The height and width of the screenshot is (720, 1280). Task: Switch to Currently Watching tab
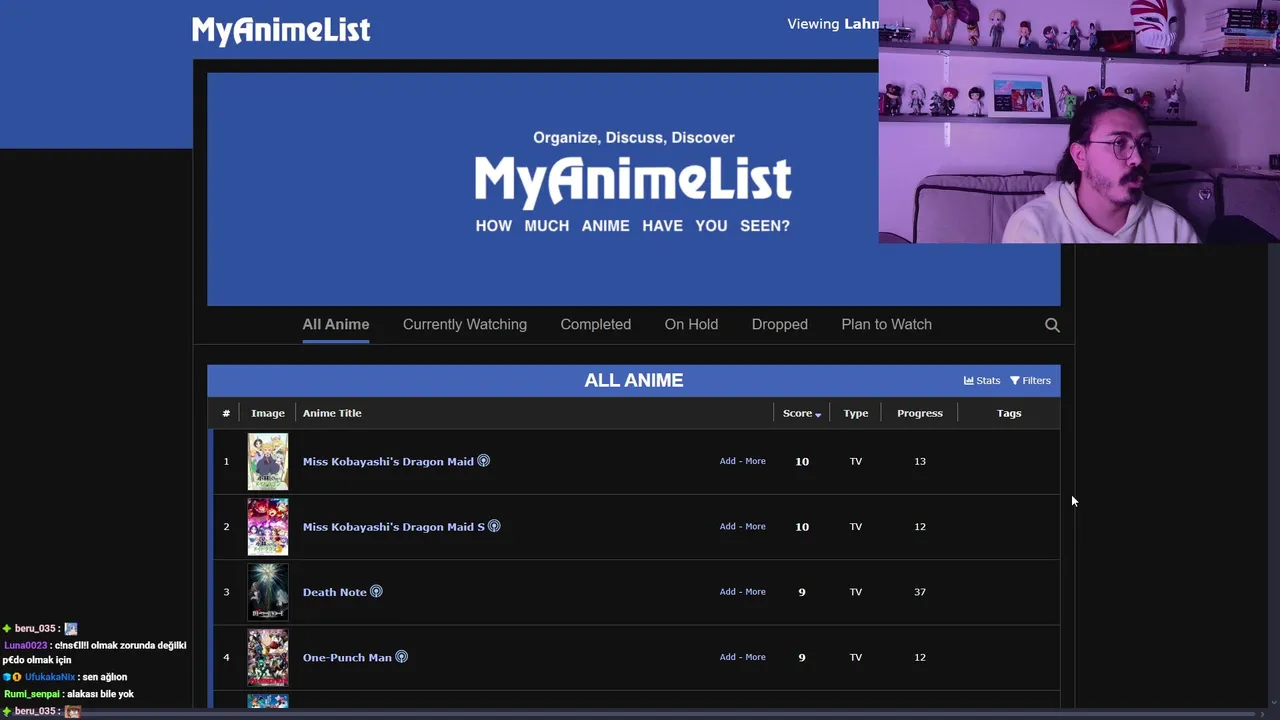(x=465, y=325)
